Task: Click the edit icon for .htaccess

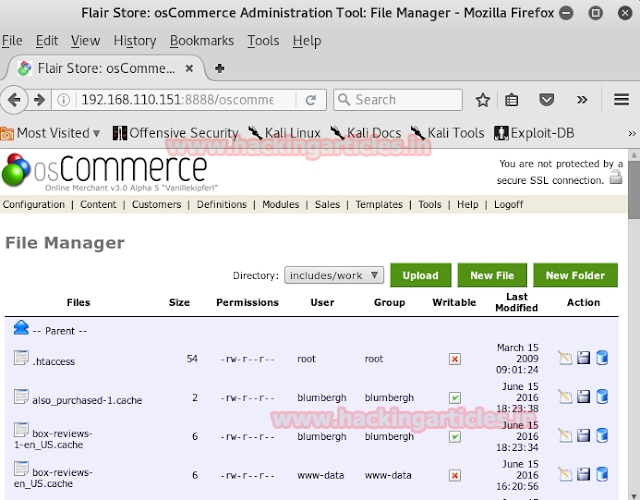Action: coord(565,358)
